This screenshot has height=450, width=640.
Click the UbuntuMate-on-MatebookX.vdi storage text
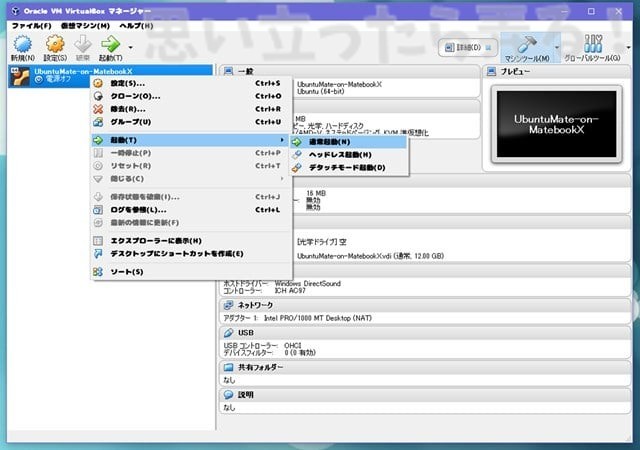click(x=370, y=256)
